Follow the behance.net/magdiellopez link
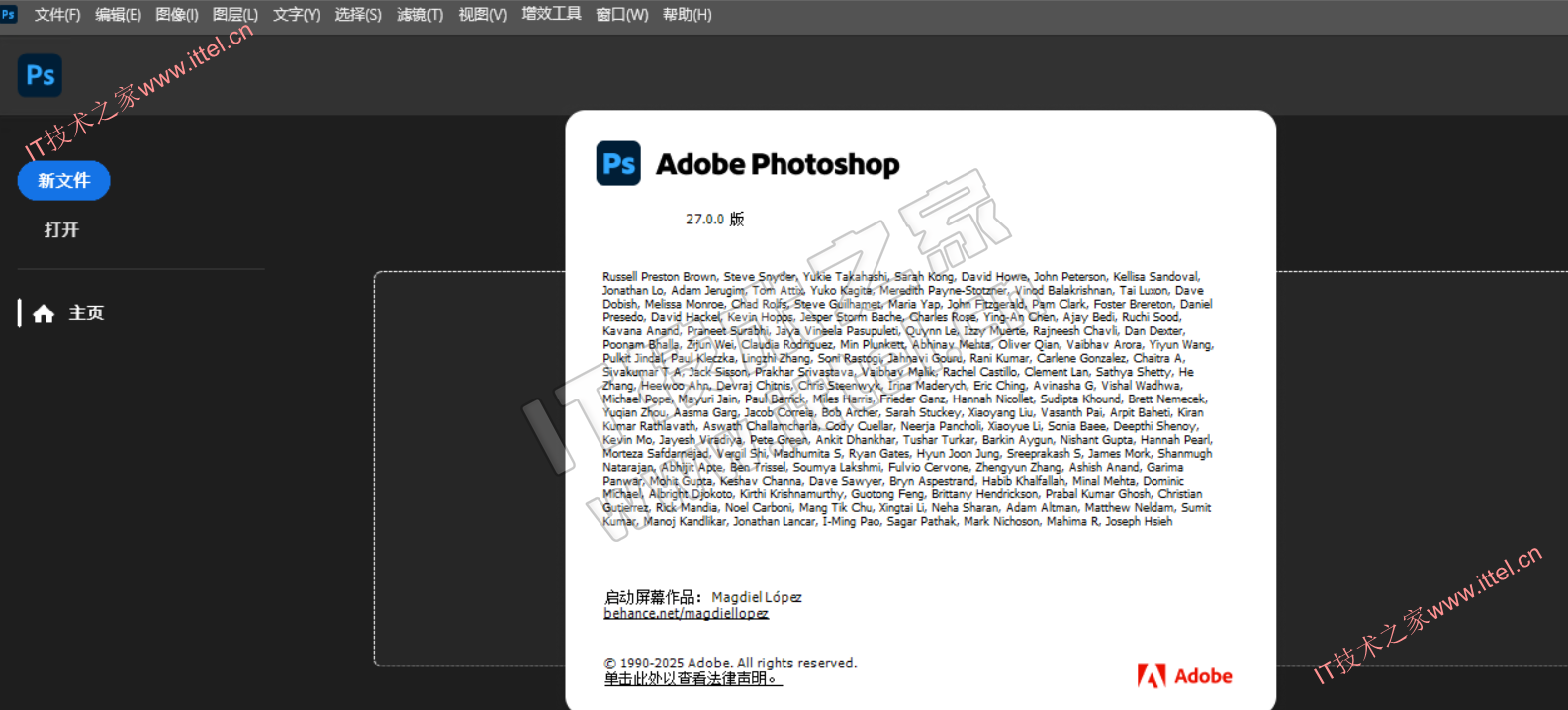1568x710 pixels. (686, 614)
